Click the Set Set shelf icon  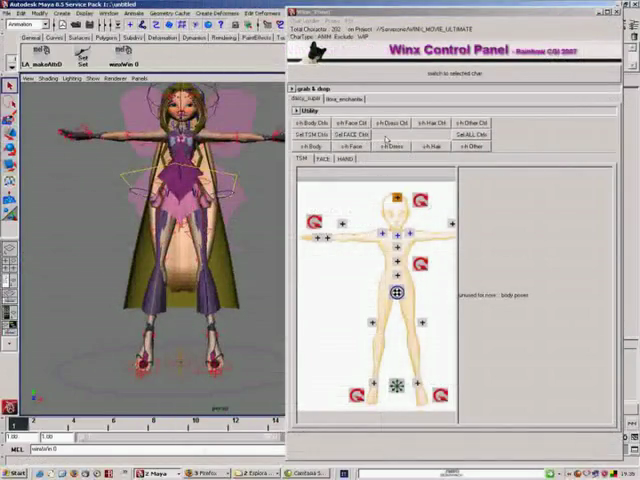click(x=83, y=56)
